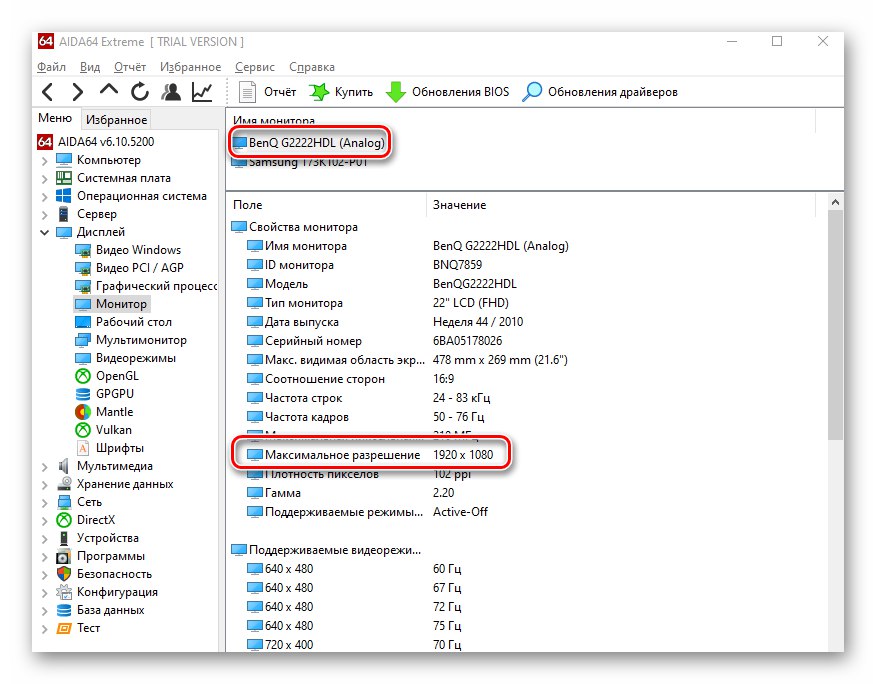Expand the Сеть category in the sidebar
Screen dimensions: 876x684
44,501
